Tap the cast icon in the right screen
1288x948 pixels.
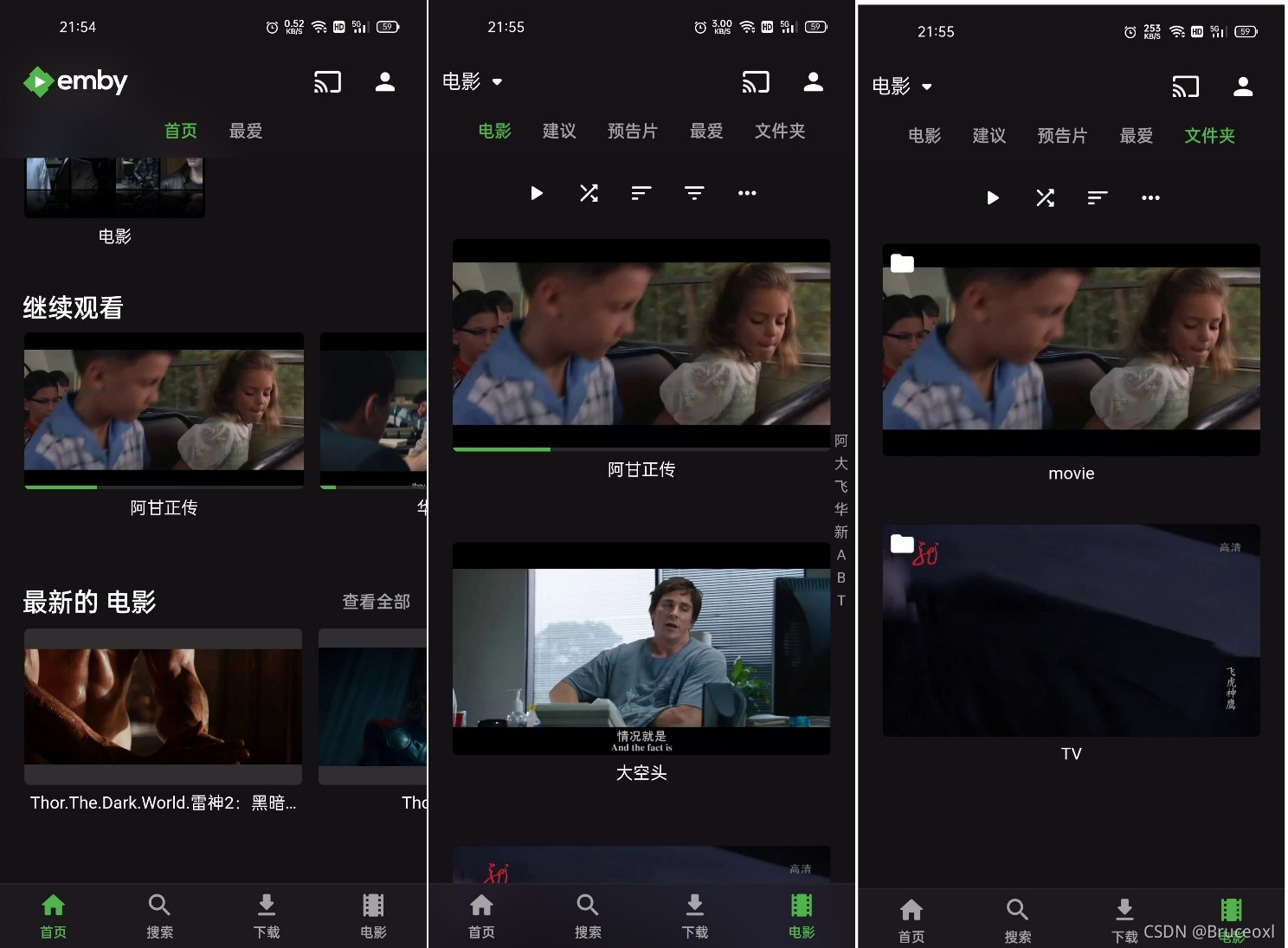tap(1186, 87)
